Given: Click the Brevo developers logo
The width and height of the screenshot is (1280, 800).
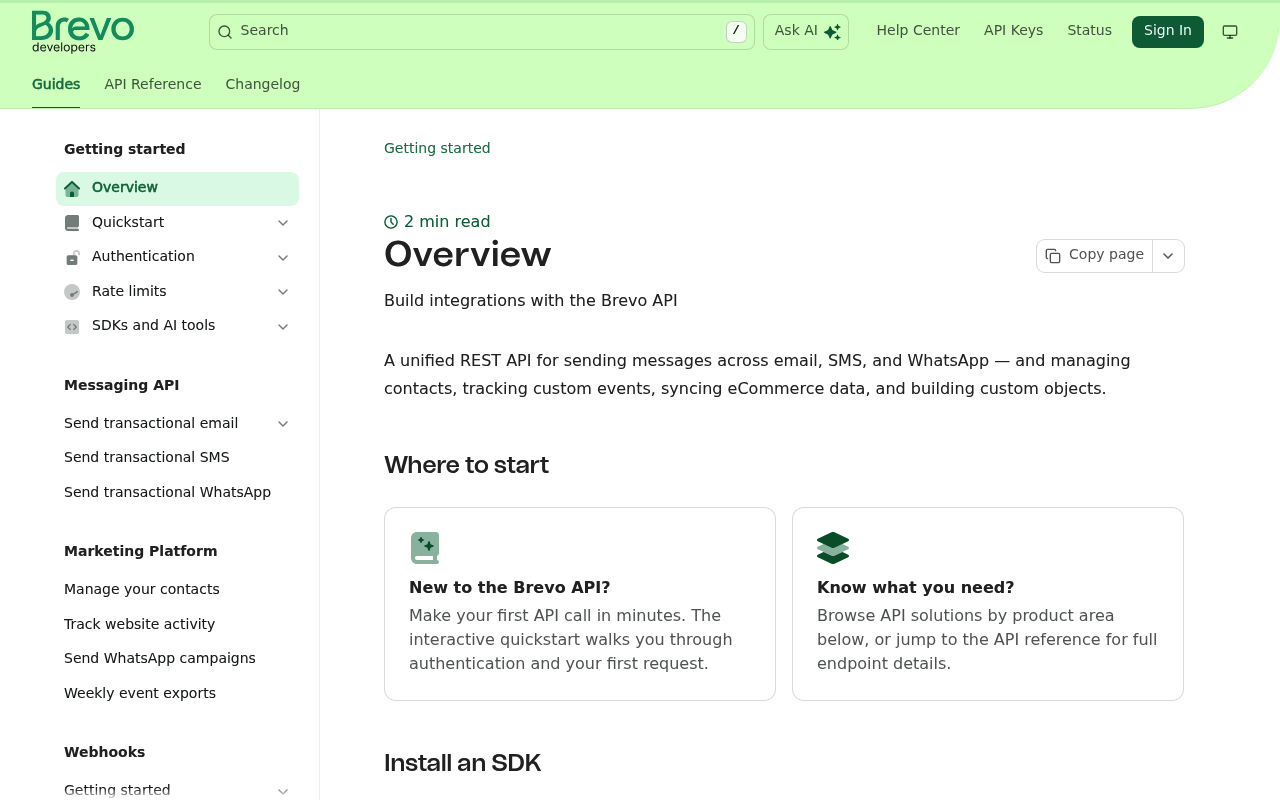Looking at the screenshot, I should click(83, 32).
